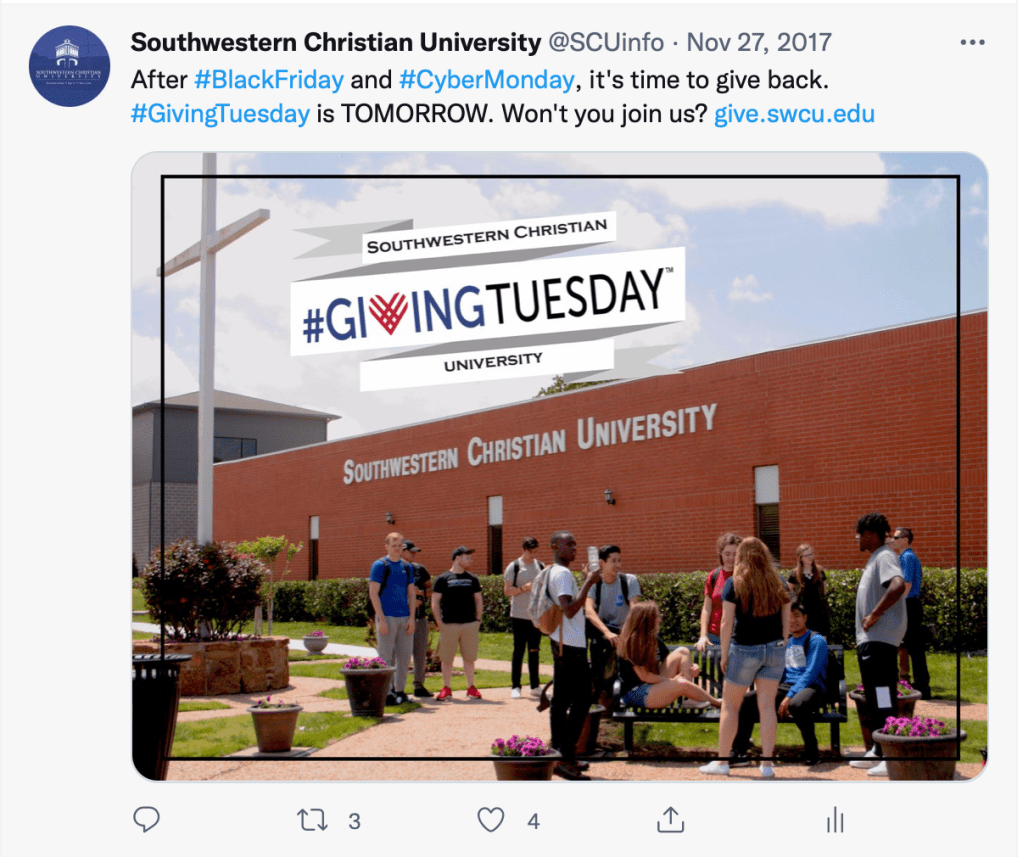Click the building's Southwestern Christian University sign
The image size is (1023, 857).
pos(530,444)
